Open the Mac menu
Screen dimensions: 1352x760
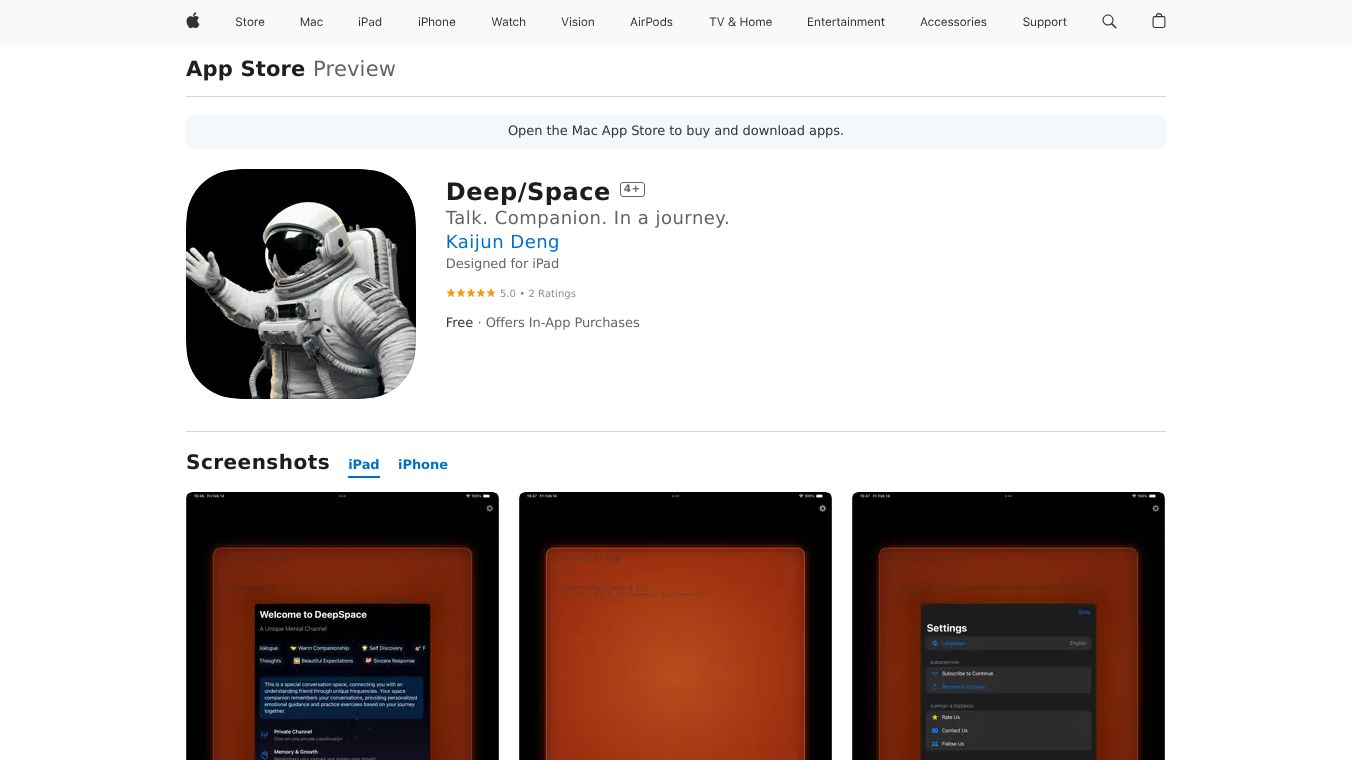pyautogui.click(x=311, y=22)
